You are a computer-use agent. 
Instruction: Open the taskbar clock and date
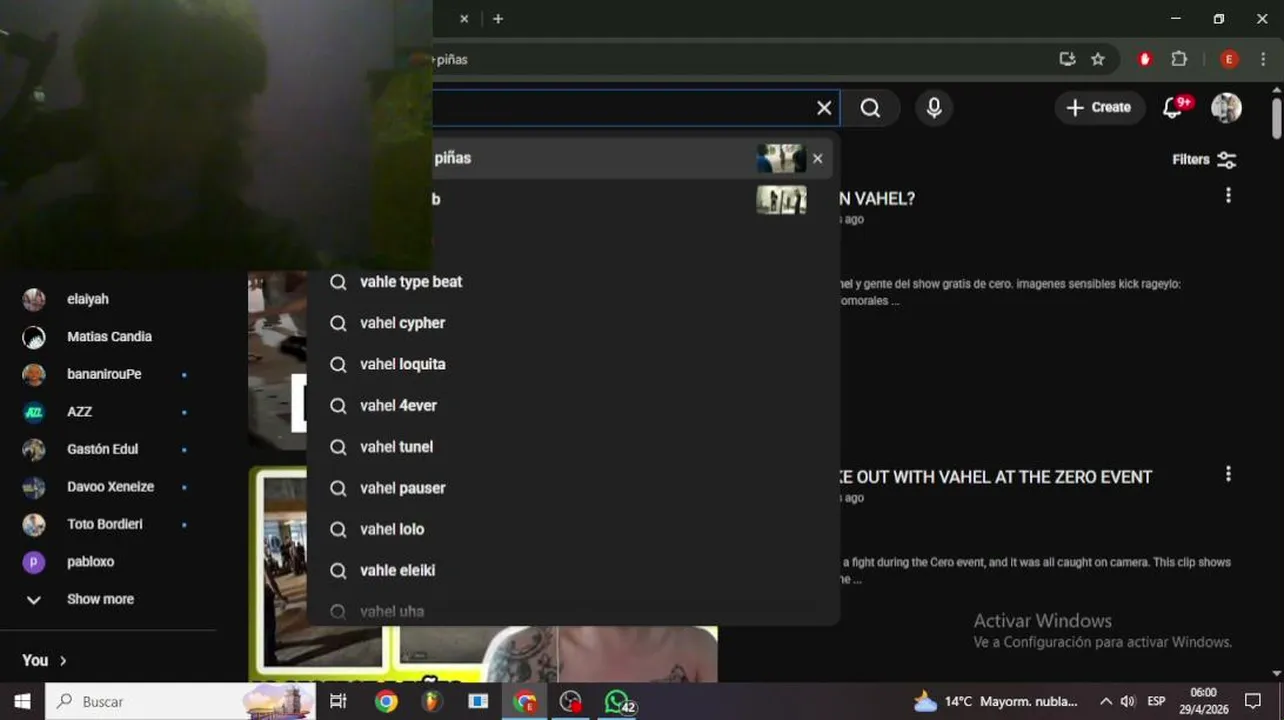1204,701
